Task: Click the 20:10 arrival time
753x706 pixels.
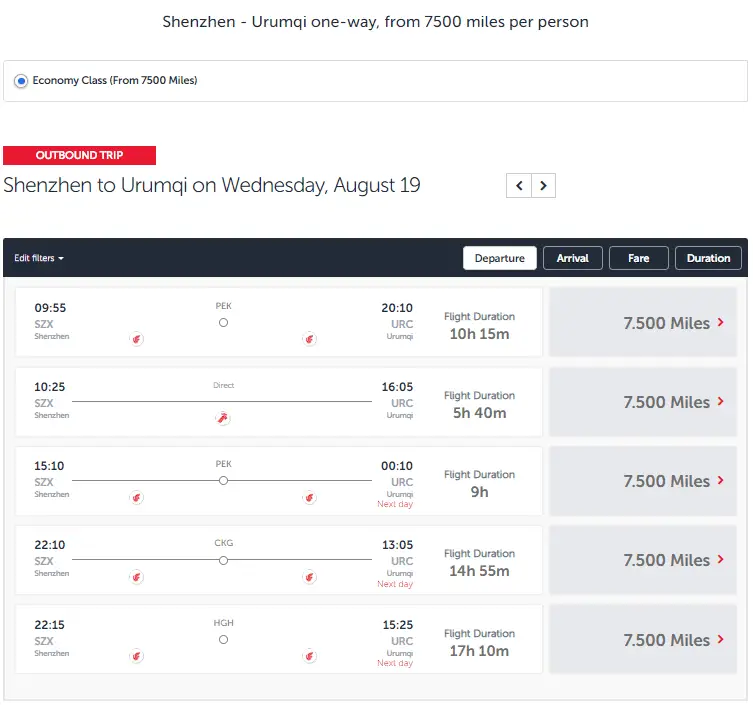Action: point(397,308)
